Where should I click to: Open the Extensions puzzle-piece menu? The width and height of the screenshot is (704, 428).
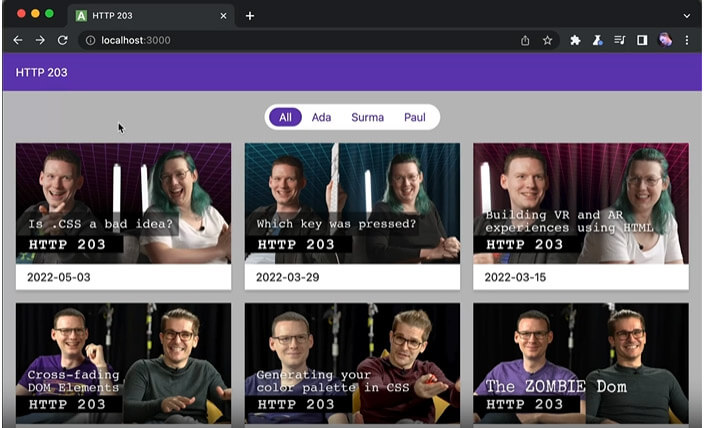pyautogui.click(x=575, y=40)
